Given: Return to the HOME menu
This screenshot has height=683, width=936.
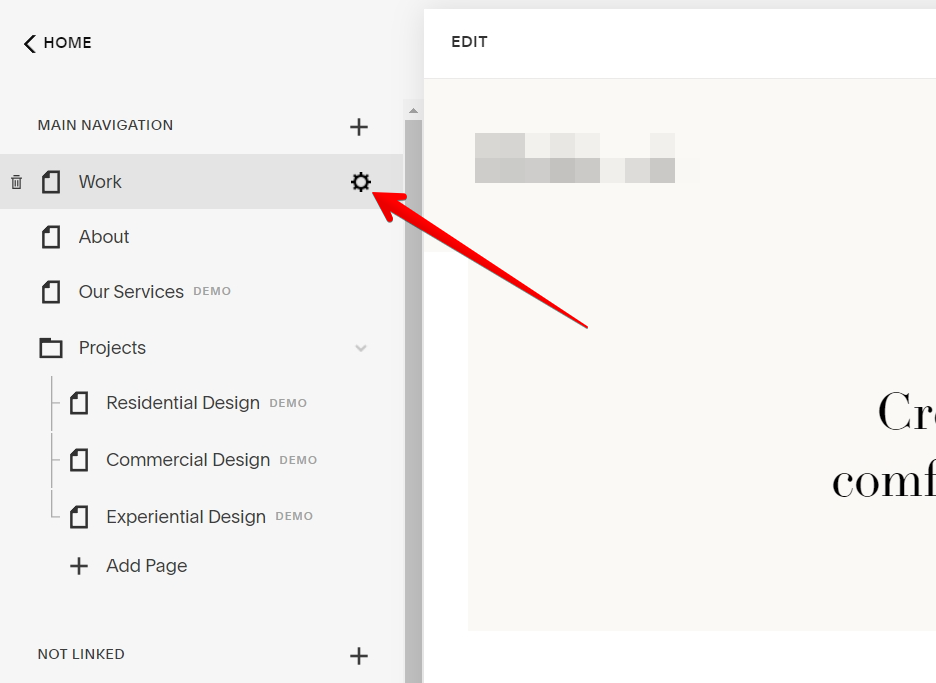Looking at the screenshot, I should [x=57, y=42].
